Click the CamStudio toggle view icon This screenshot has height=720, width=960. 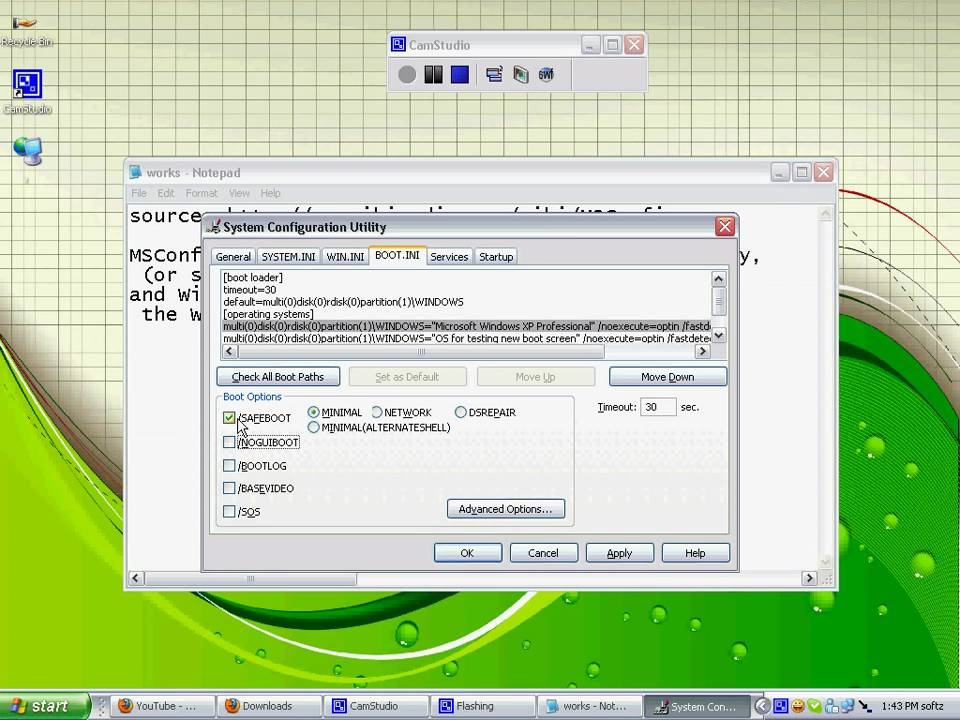tap(494, 75)
